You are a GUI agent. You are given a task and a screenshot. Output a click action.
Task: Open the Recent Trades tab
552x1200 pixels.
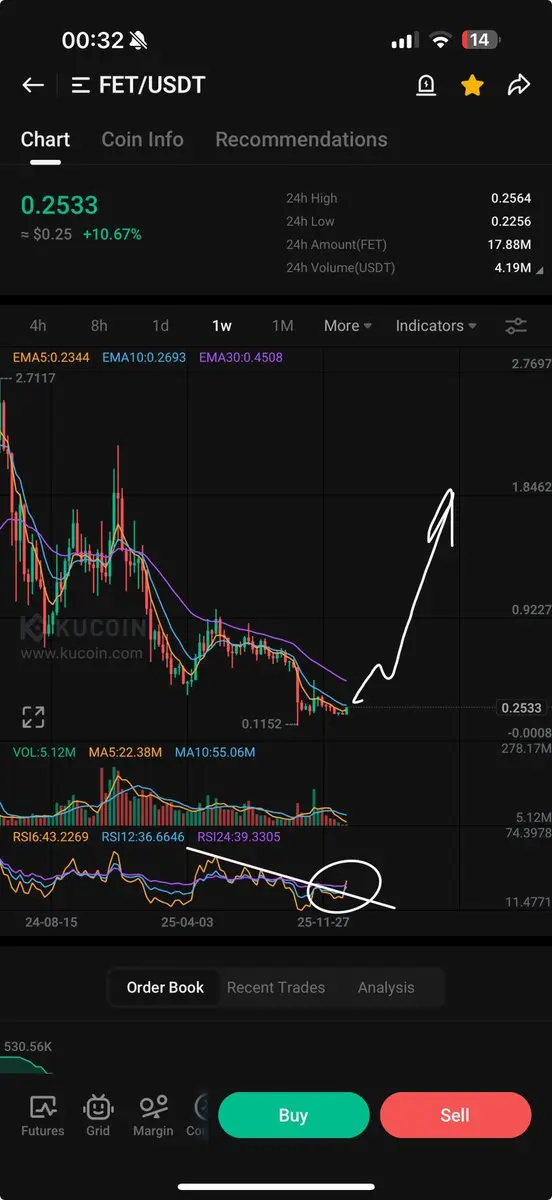coord(276,987)
